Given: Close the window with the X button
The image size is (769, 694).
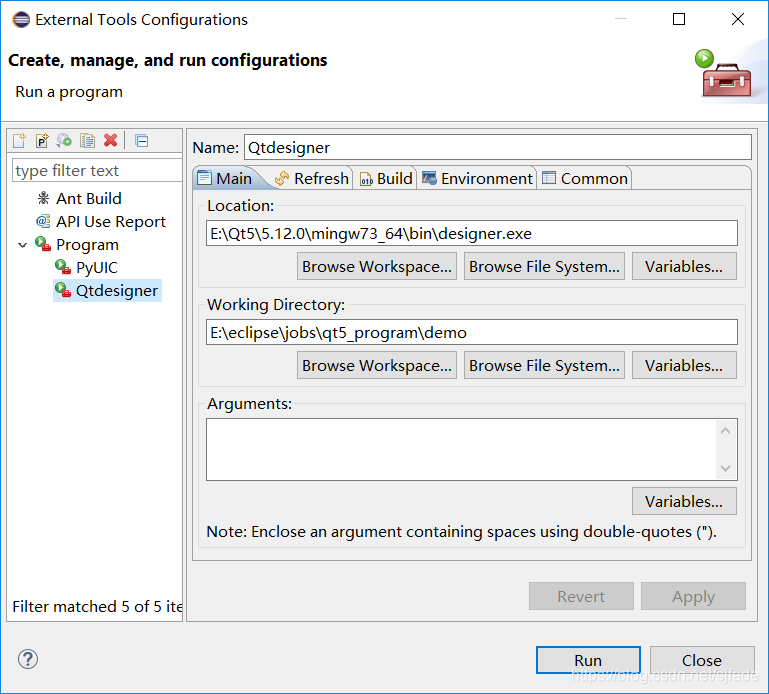Looking at the screenshot, I should [x=738, y=20].
